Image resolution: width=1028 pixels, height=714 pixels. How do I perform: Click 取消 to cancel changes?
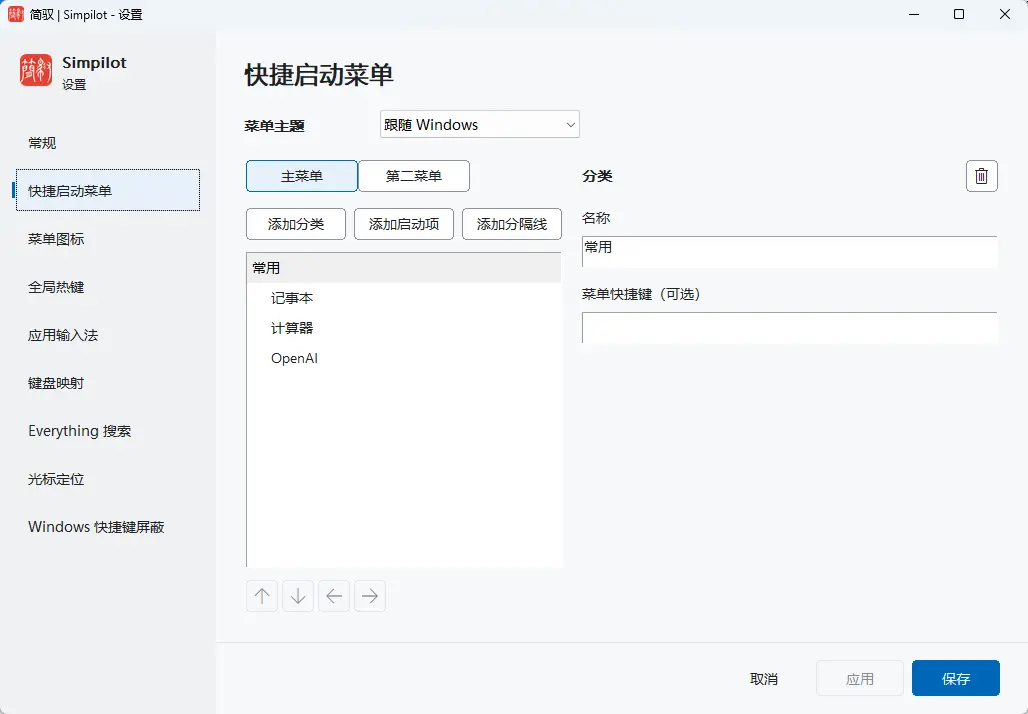click(x=764, y=679)
